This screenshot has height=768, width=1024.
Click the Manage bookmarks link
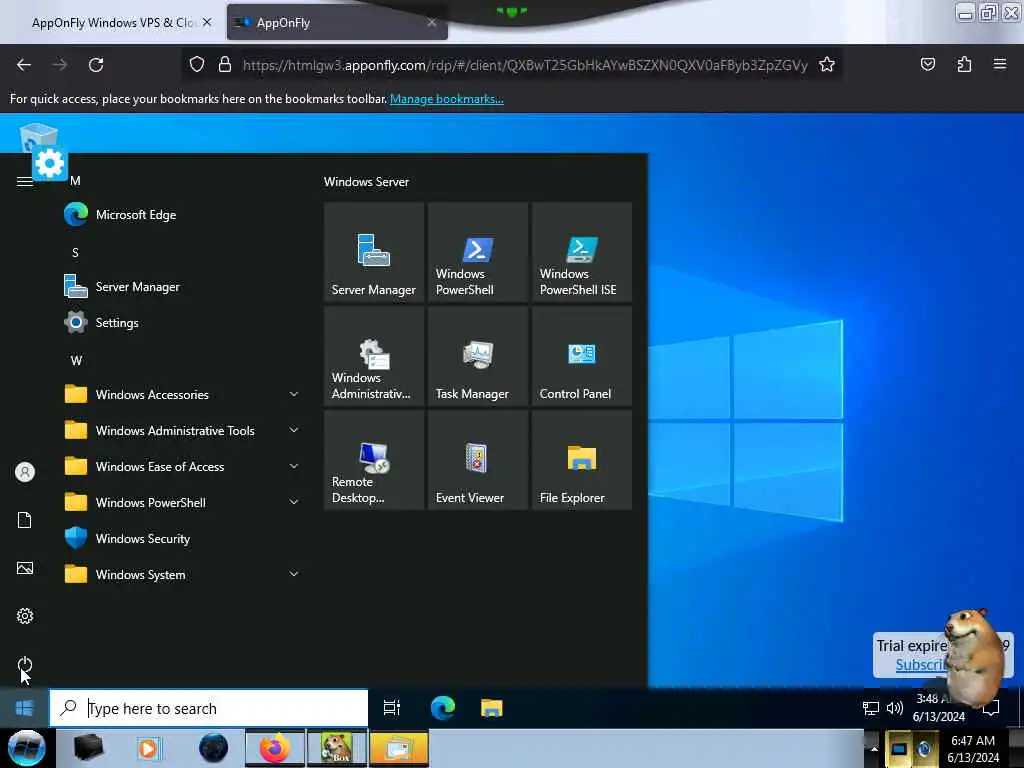(x=447, y=99)
